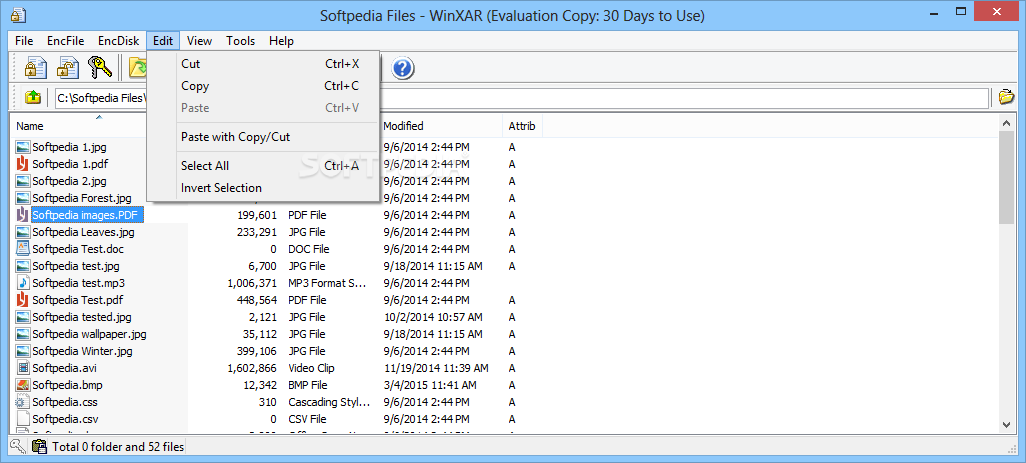The height and width of the screenshot is (463, 1026).
Task: Choose Invert Selection from the Edit menu
Action: [x=263, y=188]
